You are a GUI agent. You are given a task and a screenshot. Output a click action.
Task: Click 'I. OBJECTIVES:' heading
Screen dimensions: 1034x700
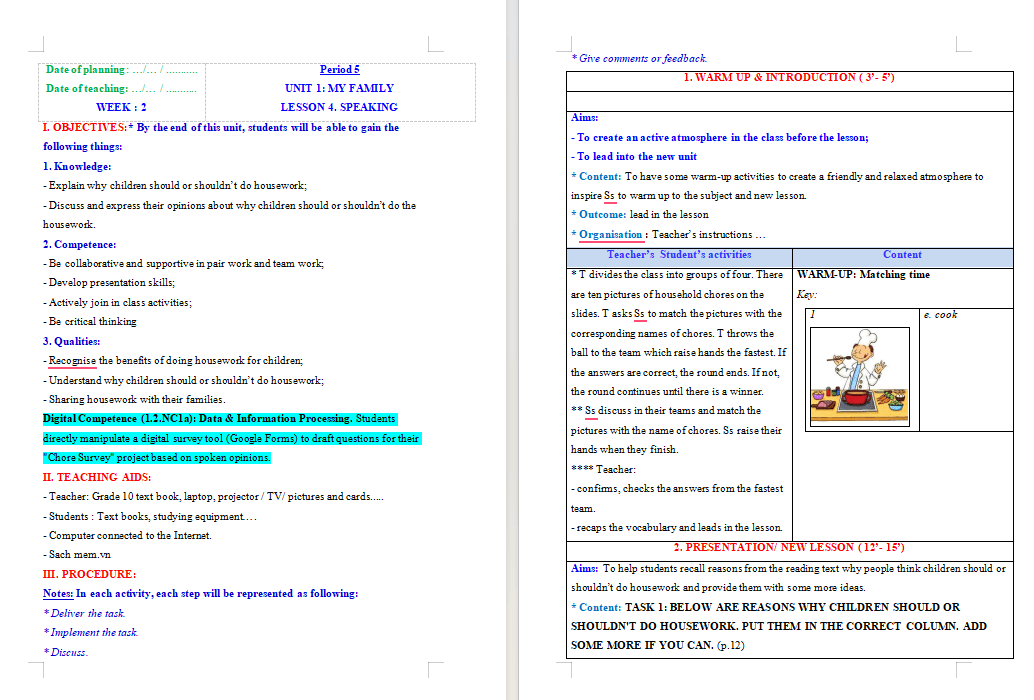[84, 127]
